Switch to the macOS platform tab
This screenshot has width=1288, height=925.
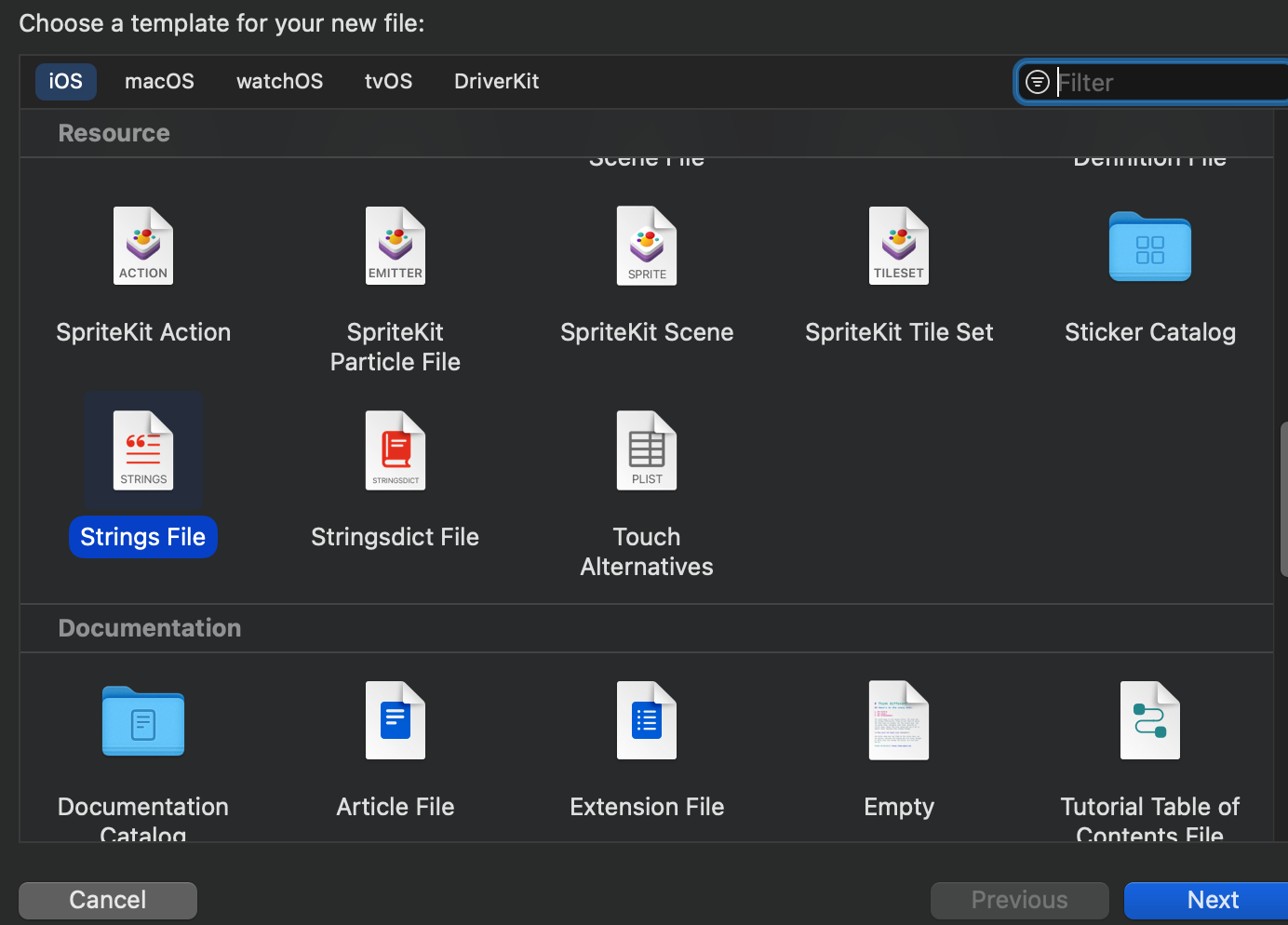pos(159,81)
